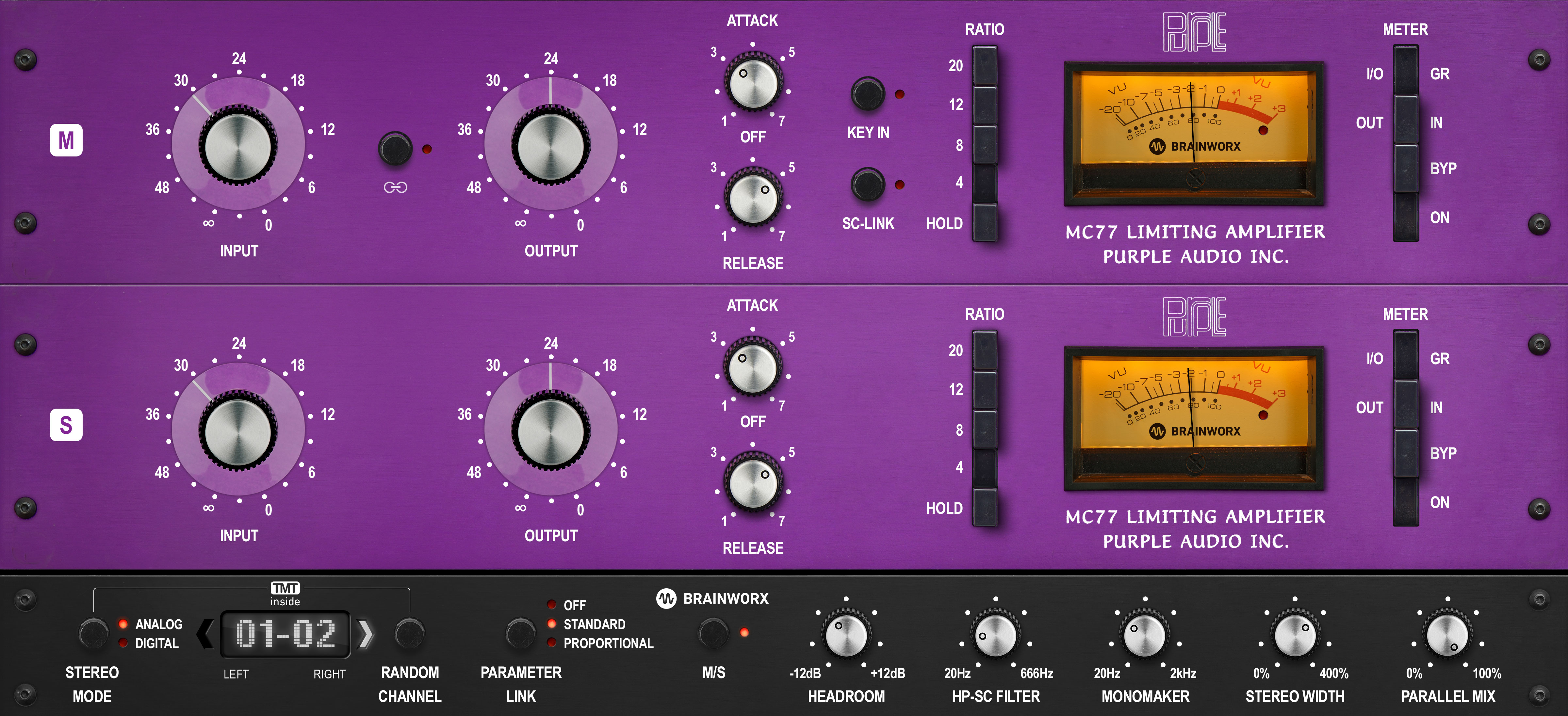Click the M unit VU meter display
Image resolution: width=1568 pixels, height=716 pixels.
1194,133
